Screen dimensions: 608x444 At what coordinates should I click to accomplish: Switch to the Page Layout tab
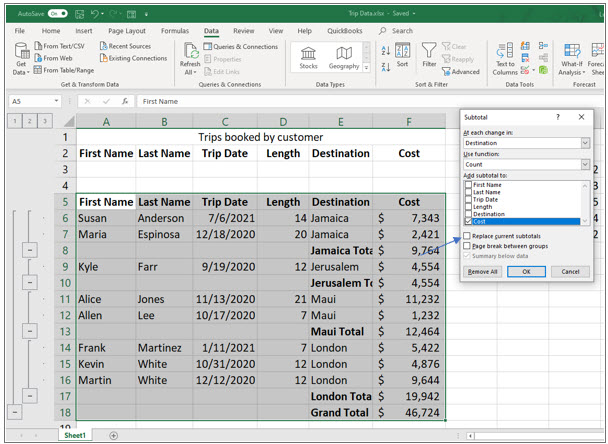point(127,31)
